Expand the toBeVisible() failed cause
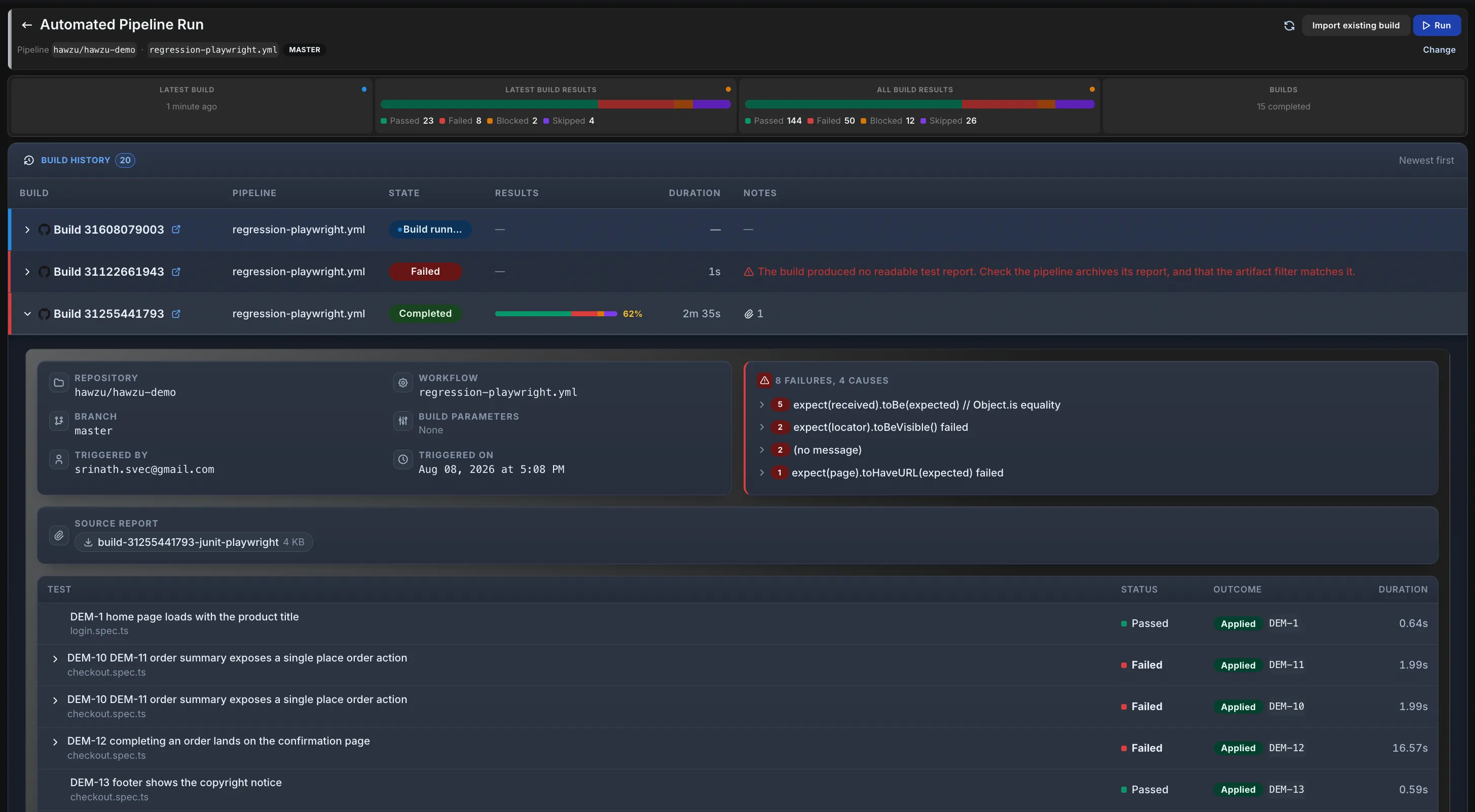The image size is (1475, 812). click(x=761, y=427)
